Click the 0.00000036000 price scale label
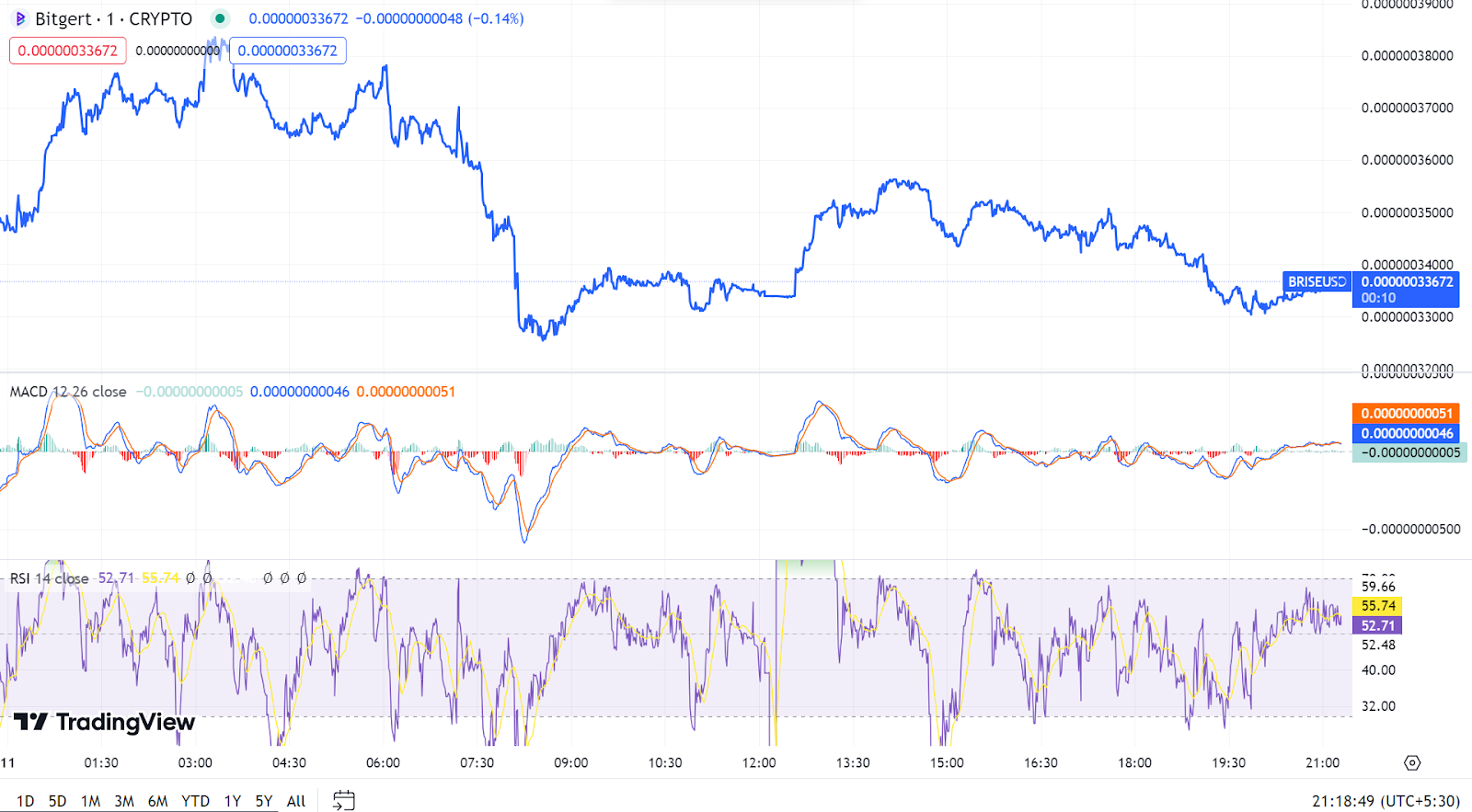The image size is (1472, 812). (x=1408, y=160)
